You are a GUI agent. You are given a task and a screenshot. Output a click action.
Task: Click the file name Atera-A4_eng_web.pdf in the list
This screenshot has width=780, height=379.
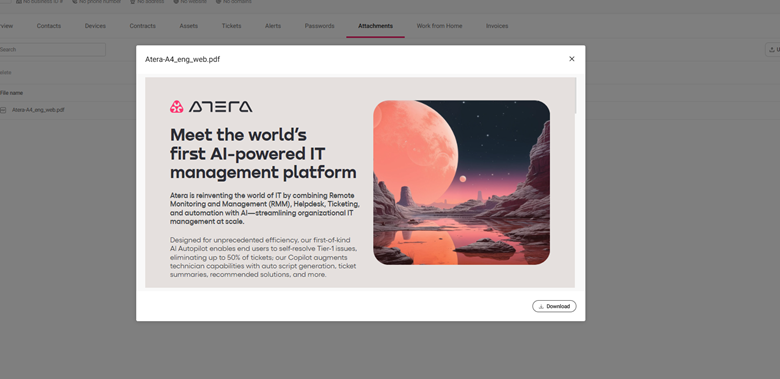click(38, 110)
